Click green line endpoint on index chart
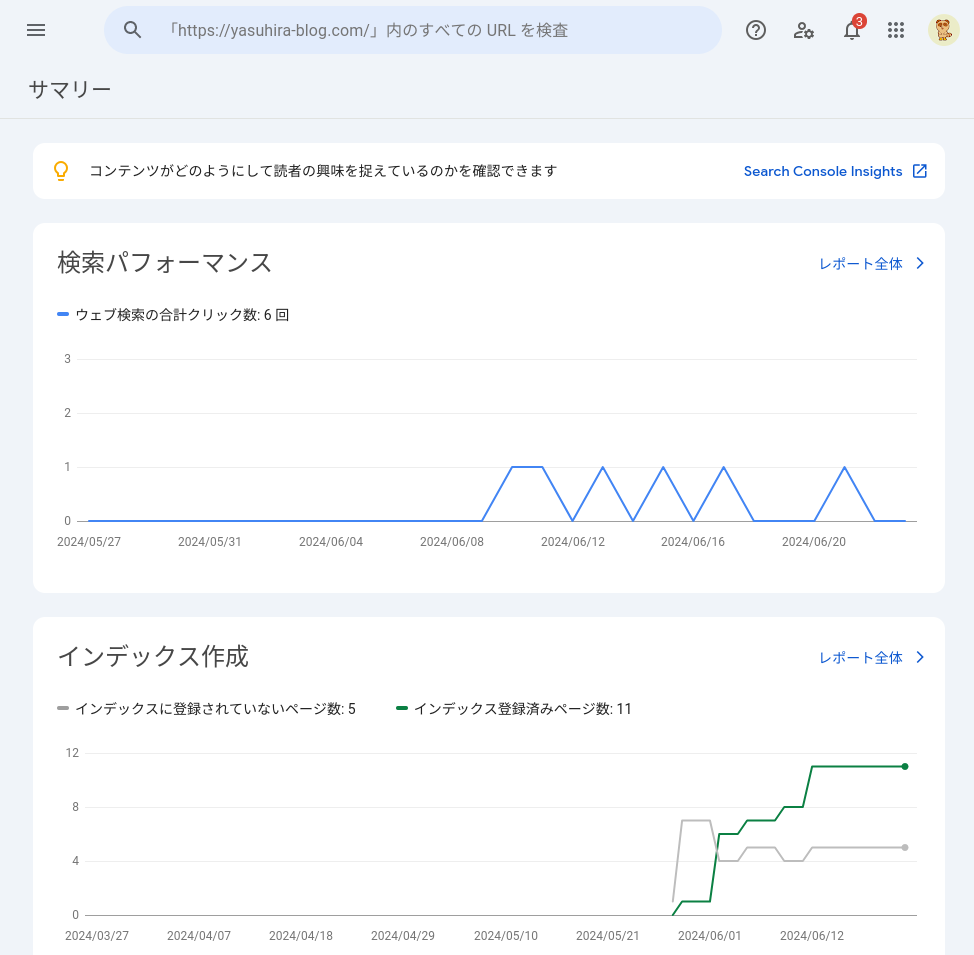The height and width of the screenshot is (955, 974). 905,766
